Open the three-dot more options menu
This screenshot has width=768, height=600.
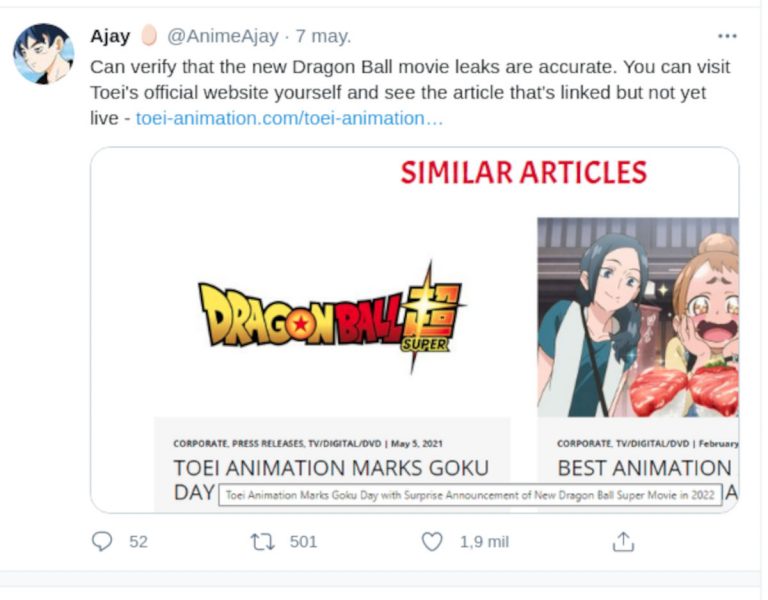tap(727, 36)
